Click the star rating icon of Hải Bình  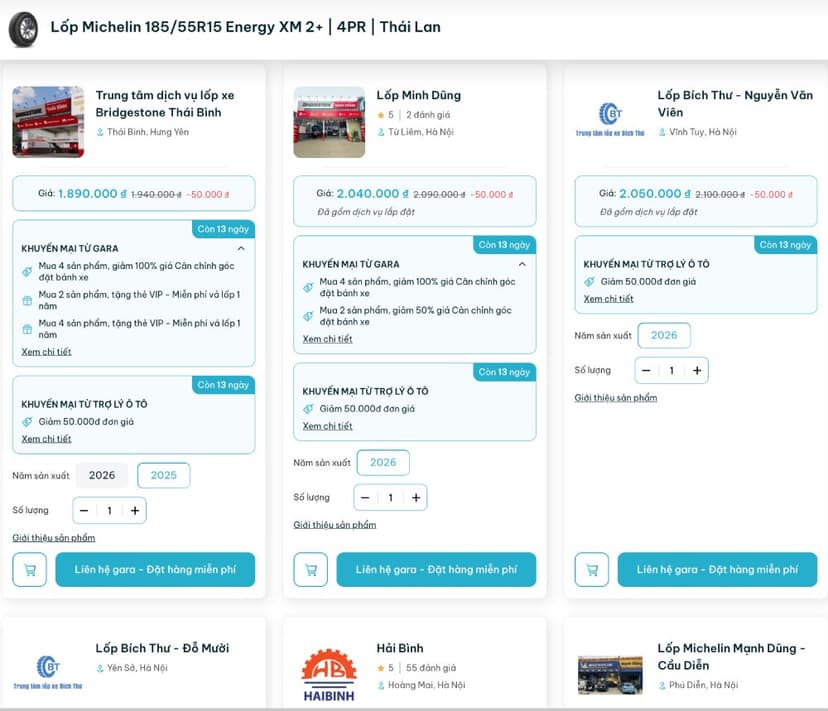[381, 668]
